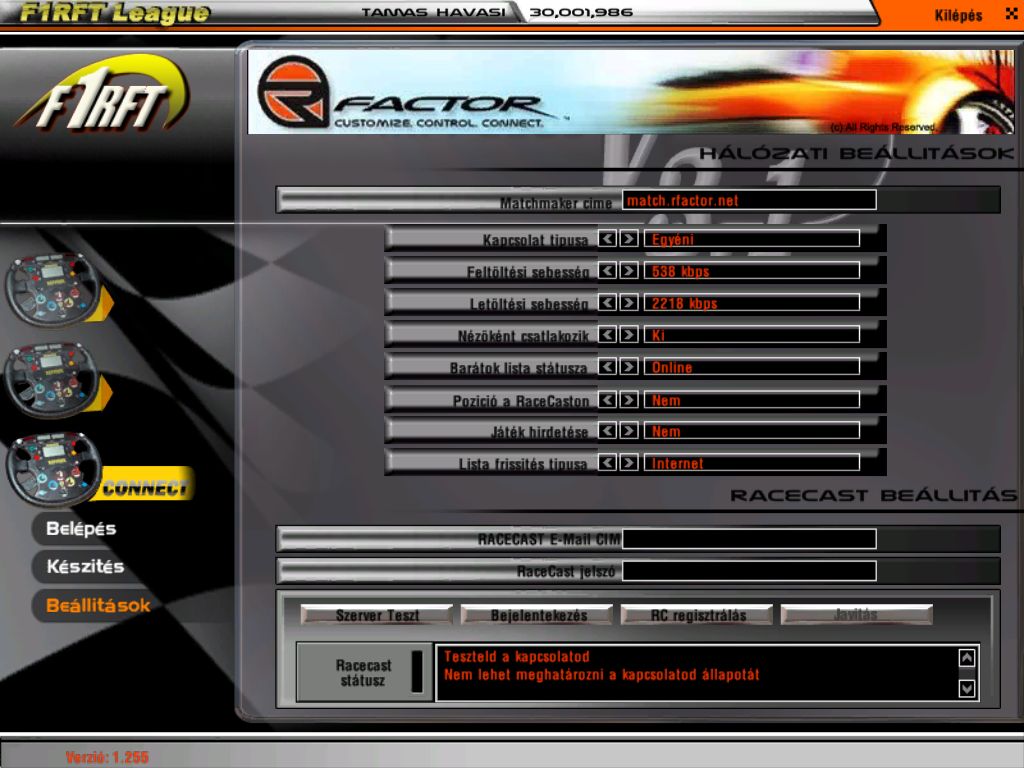
Task: Click the Javitás button
Action: coord(856,615)
